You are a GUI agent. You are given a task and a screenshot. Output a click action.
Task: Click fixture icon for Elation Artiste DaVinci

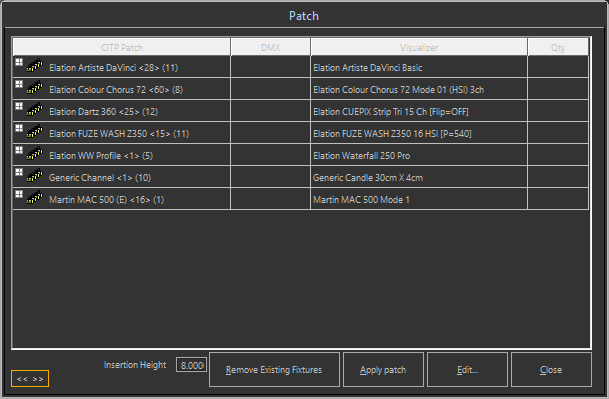pos(35,65)
